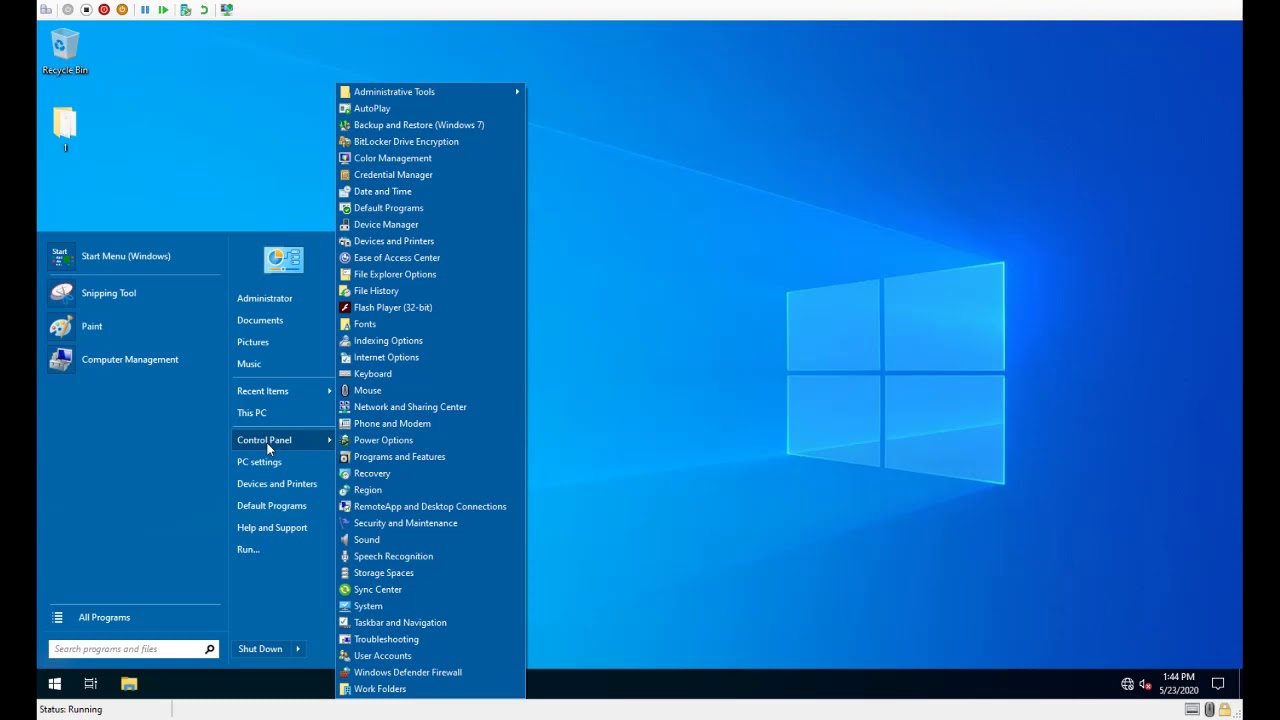
Task: Expand the arrow beside Shut Down
Action: pos(298,649)
